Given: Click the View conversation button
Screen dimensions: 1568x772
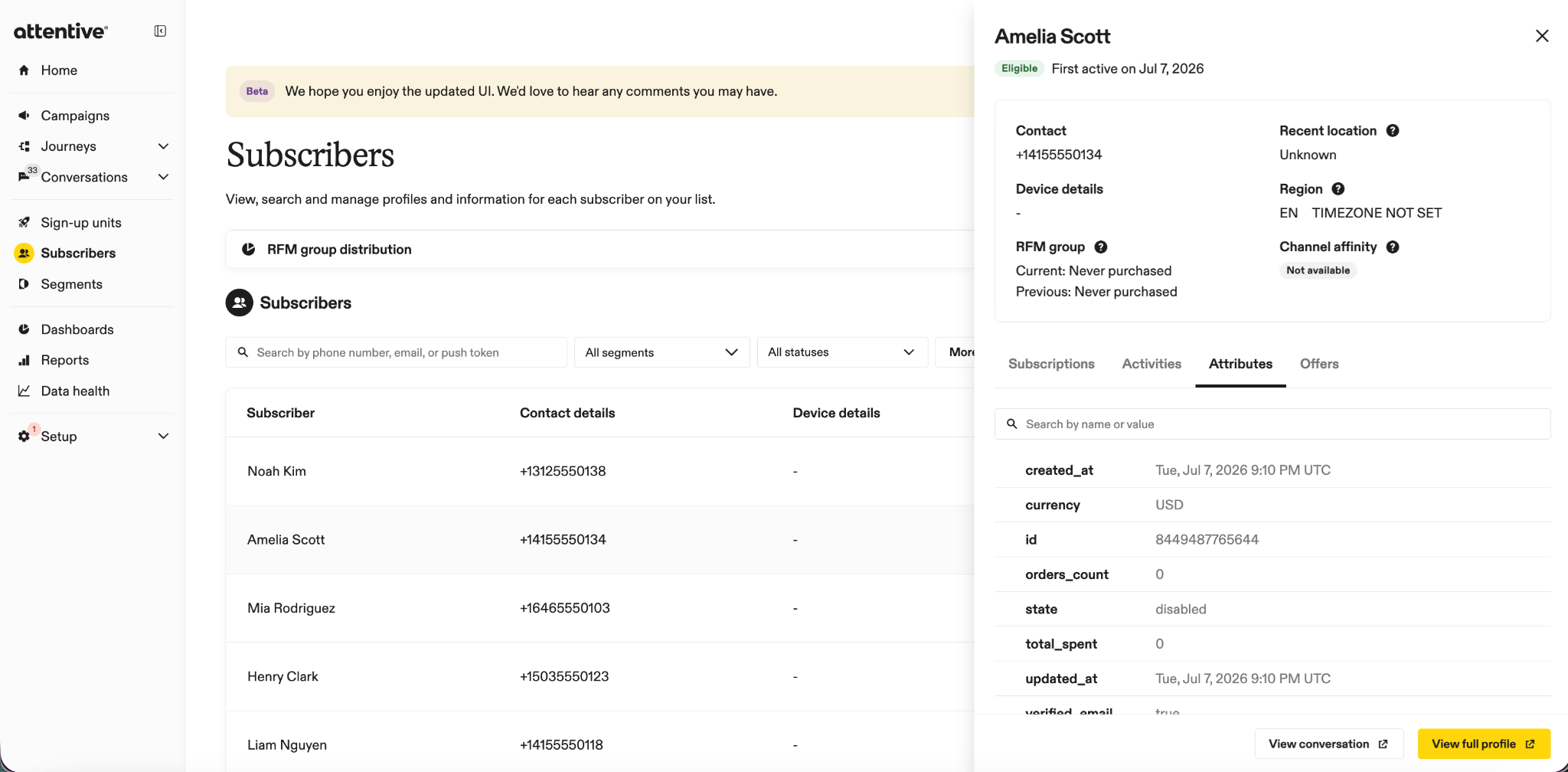Looking at the screenshot, I should 1328,744.
